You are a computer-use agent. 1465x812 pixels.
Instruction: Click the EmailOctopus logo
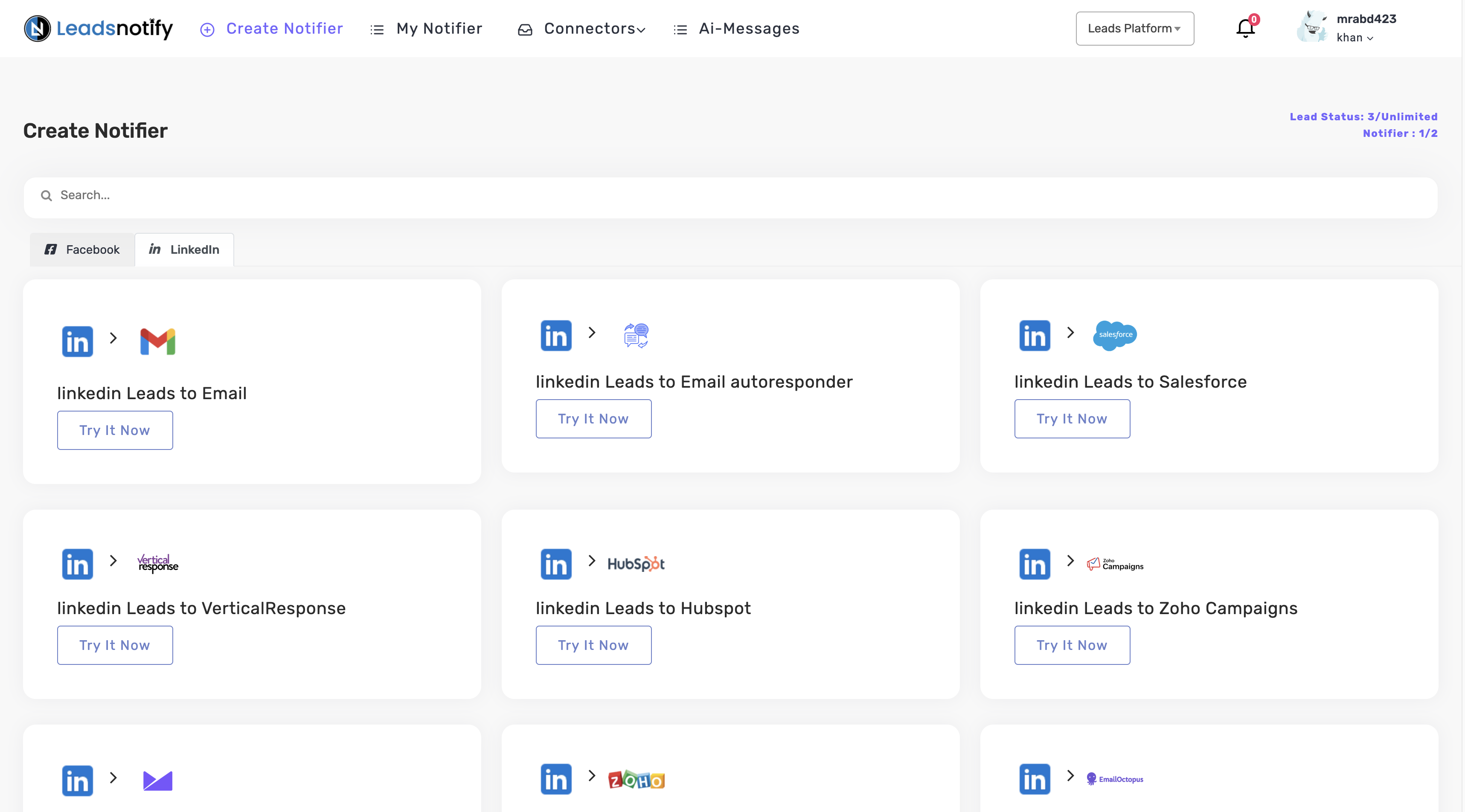pyautogui.click(x=1115, y=779)
